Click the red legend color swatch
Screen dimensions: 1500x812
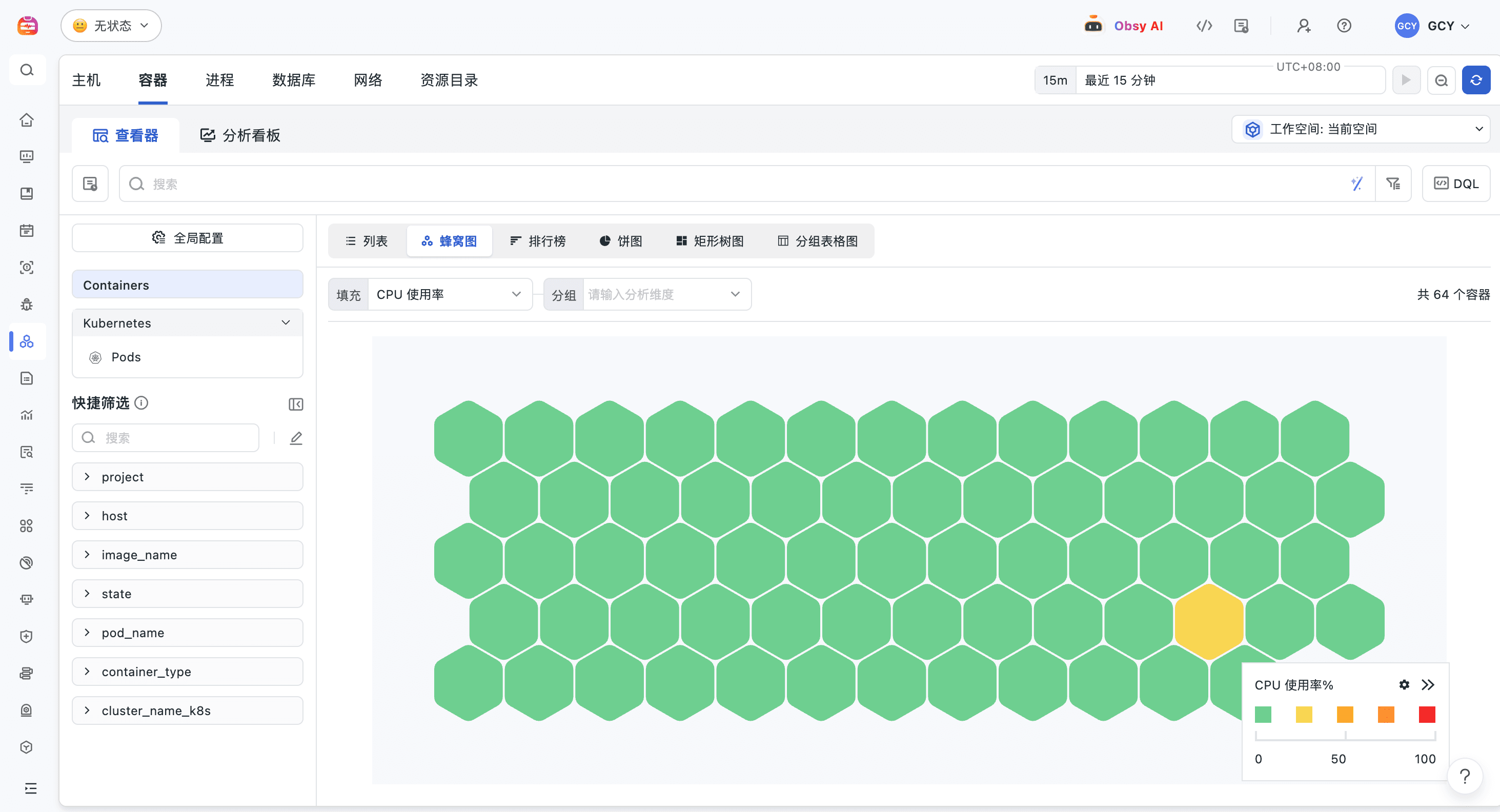pyautogui.click(x=1427, y=714)
